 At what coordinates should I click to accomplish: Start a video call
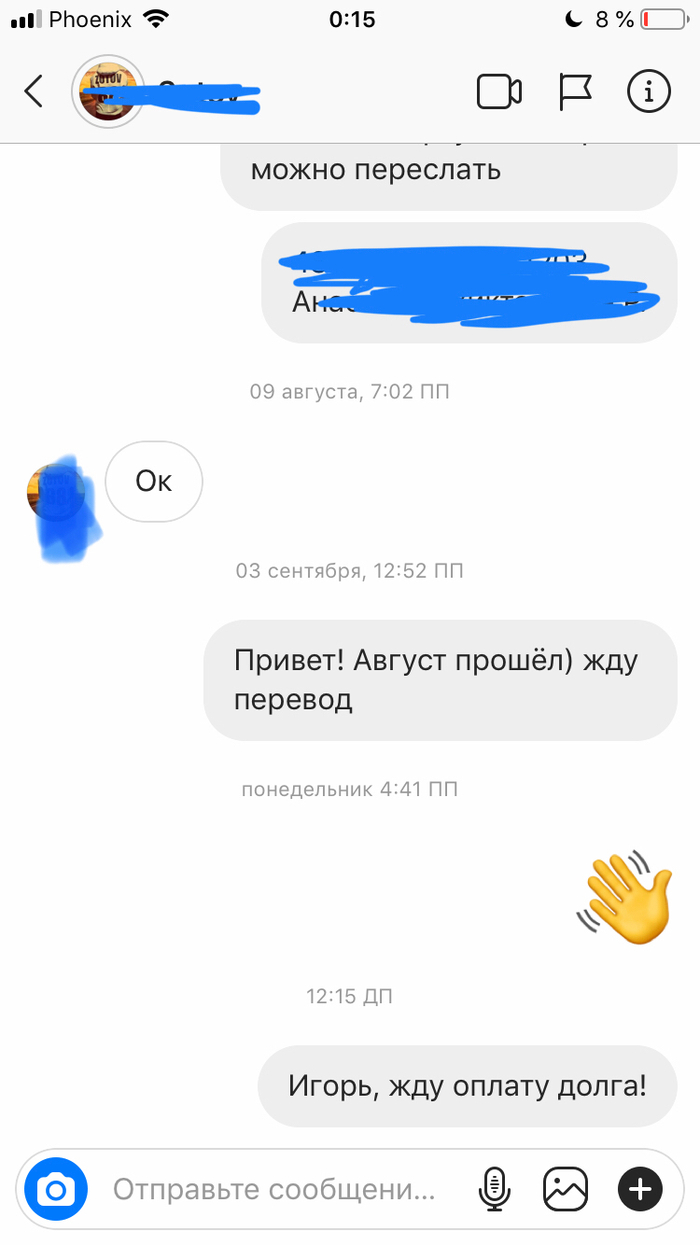click(498, 92)
